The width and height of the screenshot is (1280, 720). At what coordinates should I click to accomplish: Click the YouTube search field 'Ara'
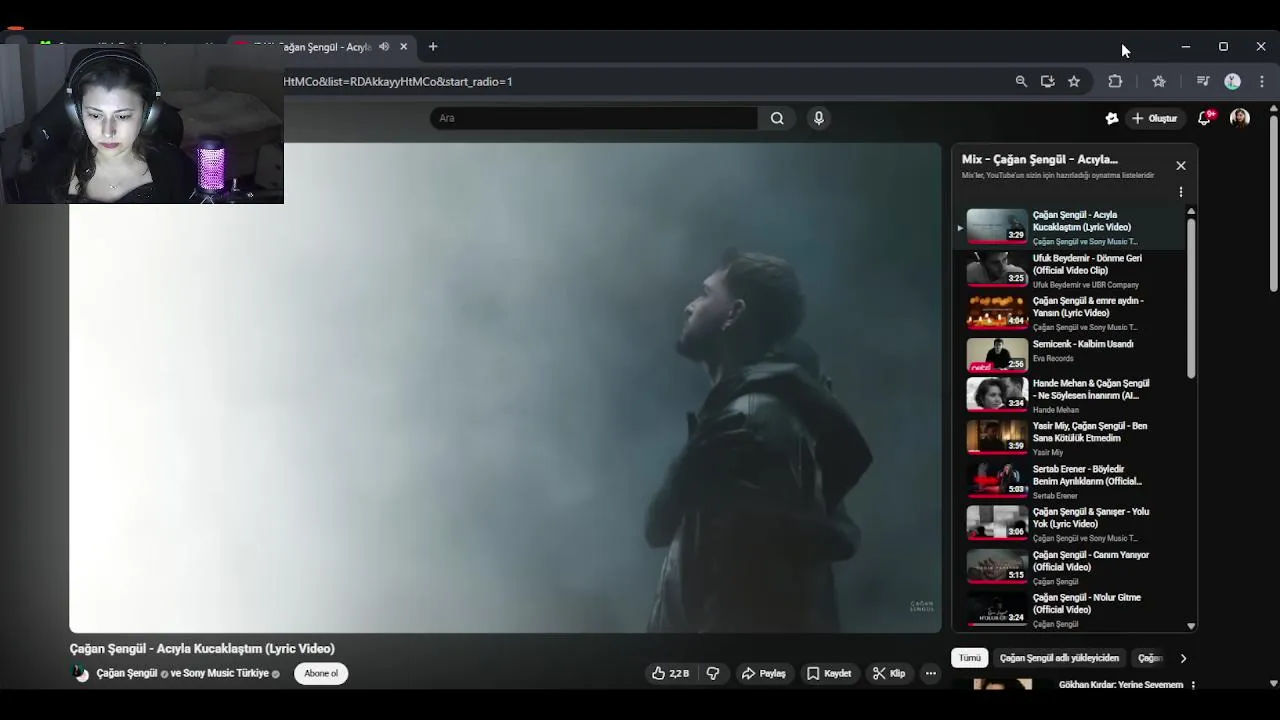coord(594,118)
